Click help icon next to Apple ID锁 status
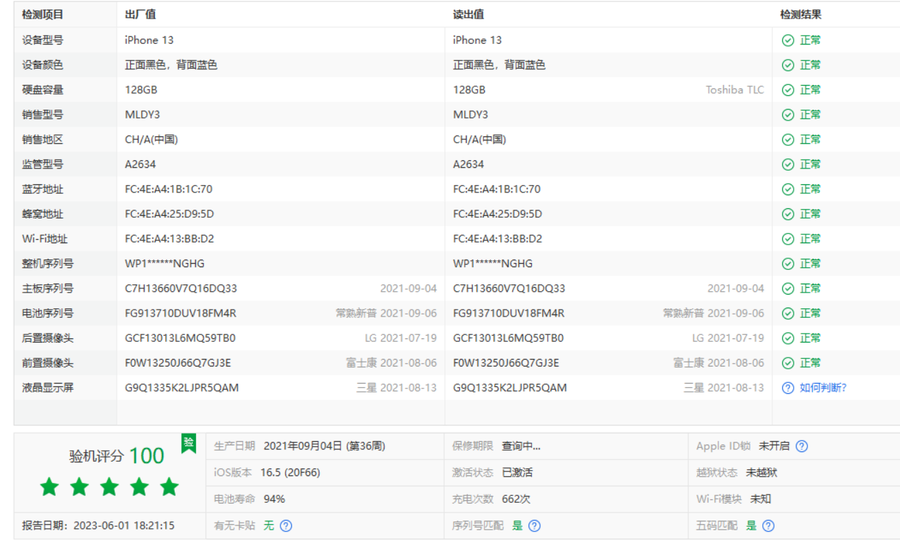The image size is (900, 546). [801, 446]
